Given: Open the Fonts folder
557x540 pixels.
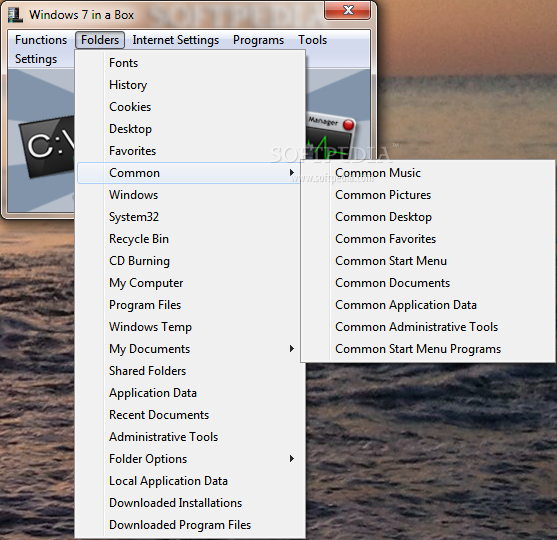Looking at the screenshot, I should pos(190,63).
